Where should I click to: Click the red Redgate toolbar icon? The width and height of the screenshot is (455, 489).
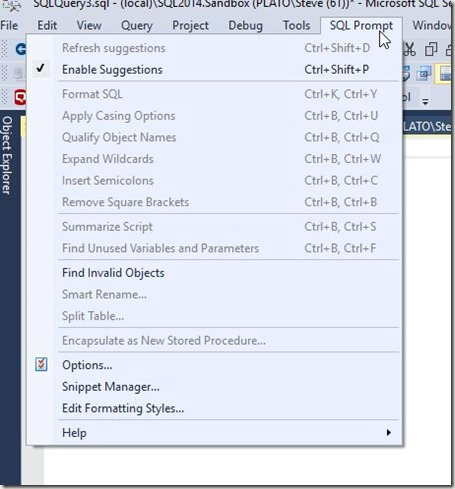[20, 98]
